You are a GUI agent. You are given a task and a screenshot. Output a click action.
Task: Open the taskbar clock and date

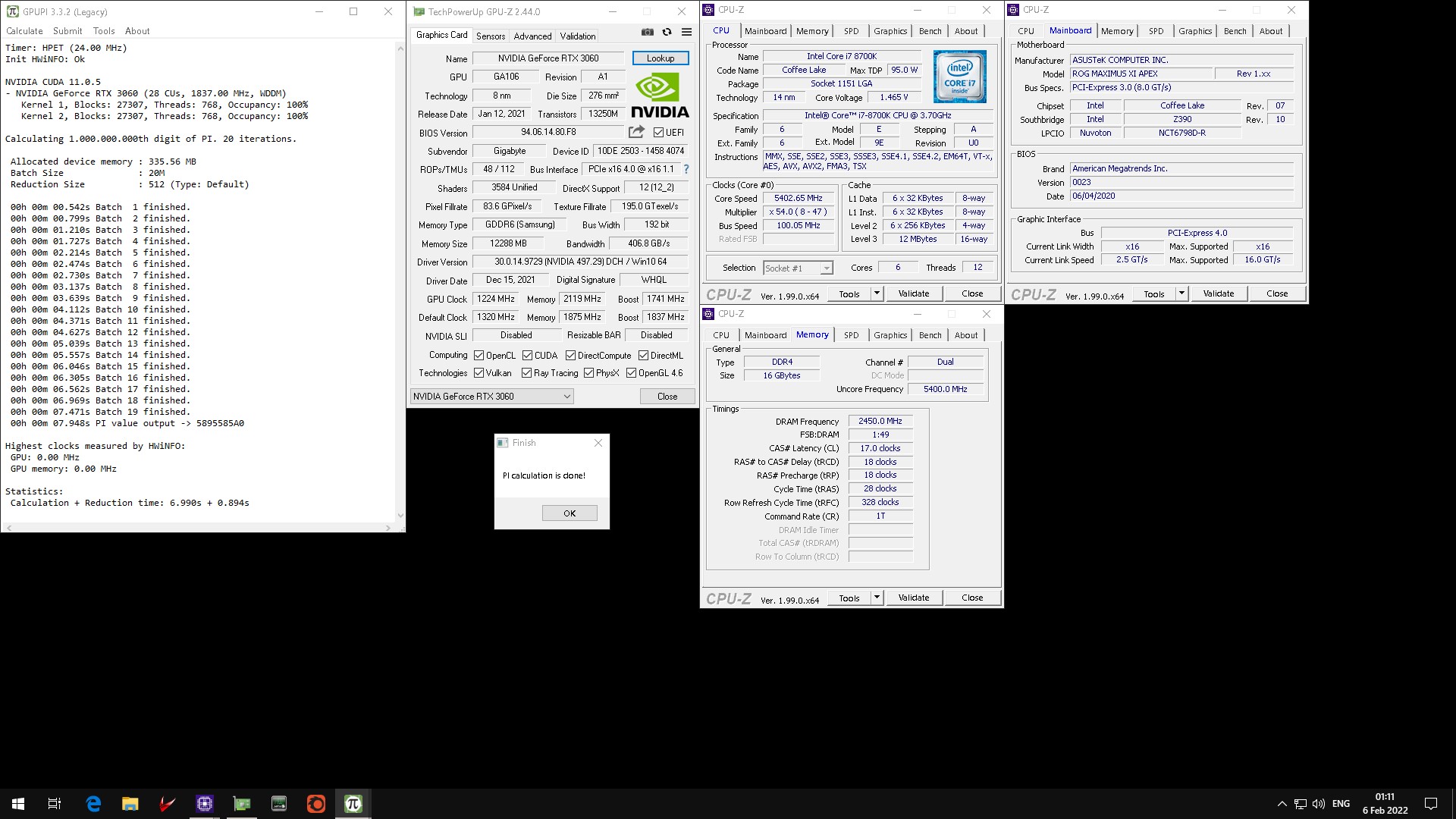point(1385,804)
